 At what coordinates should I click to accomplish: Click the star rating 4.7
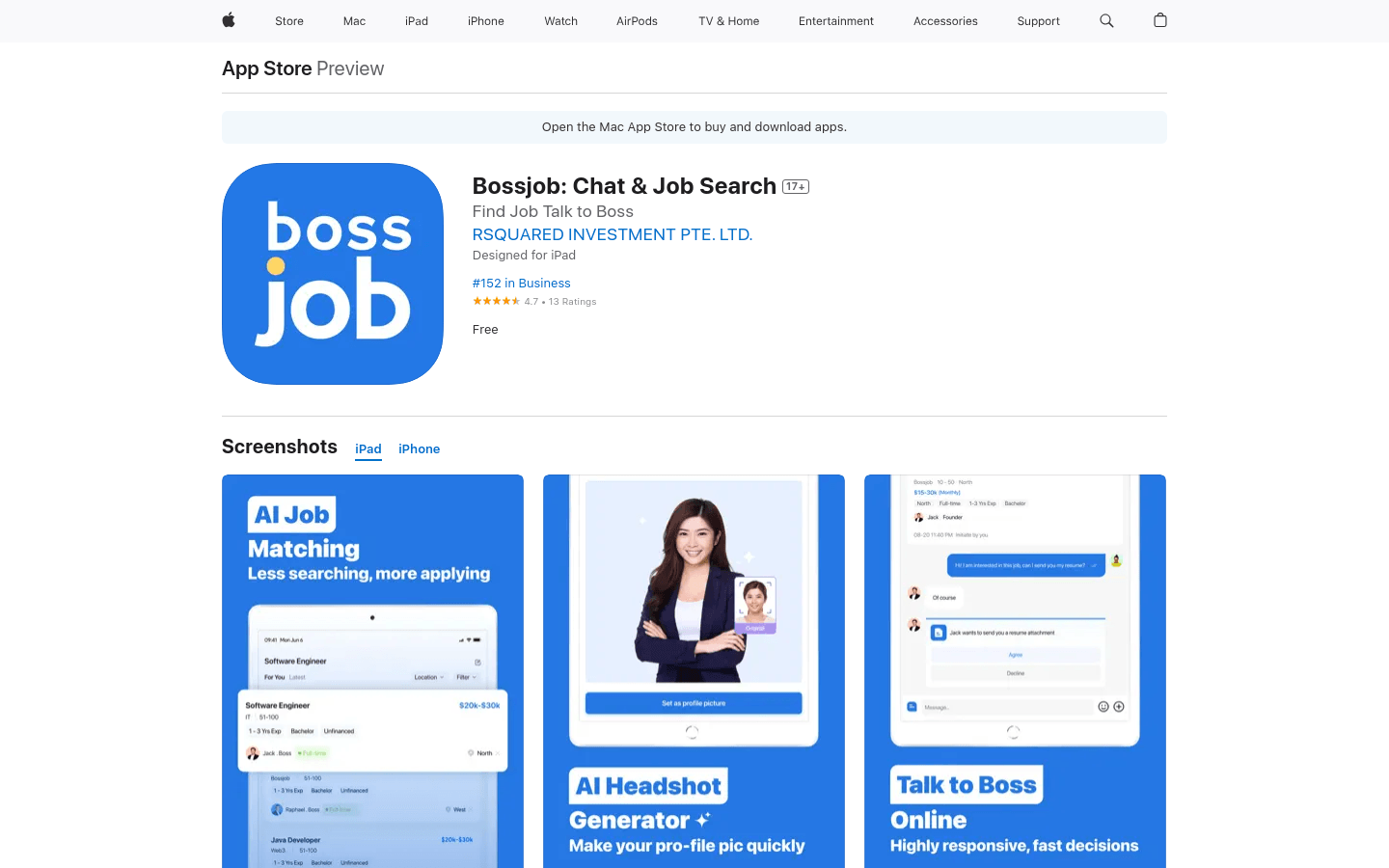(x=496, y=301)
